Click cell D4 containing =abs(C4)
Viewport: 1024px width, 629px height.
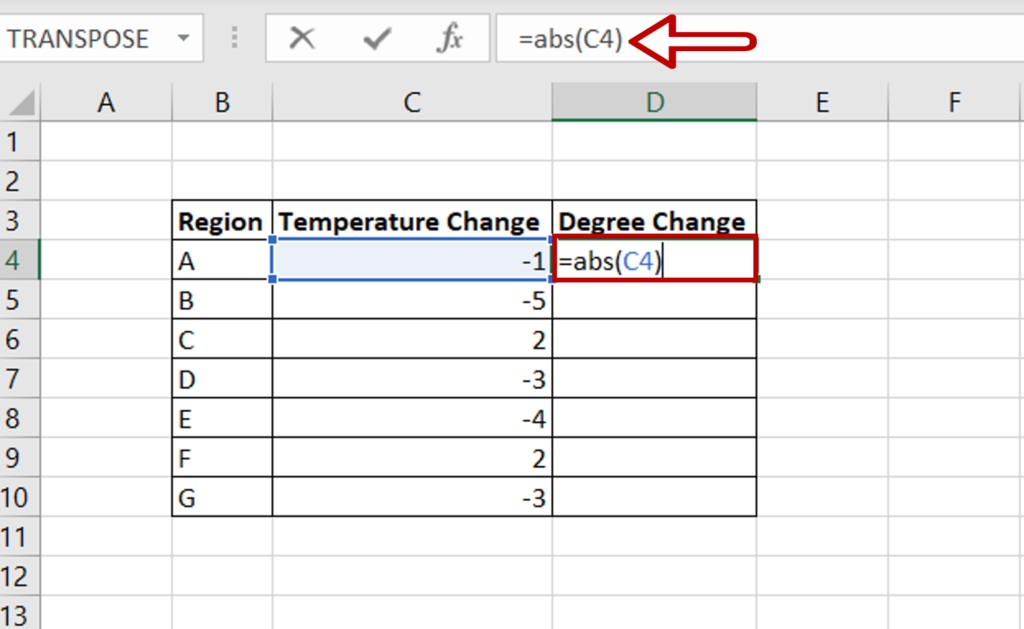click(x=654, y=260)
